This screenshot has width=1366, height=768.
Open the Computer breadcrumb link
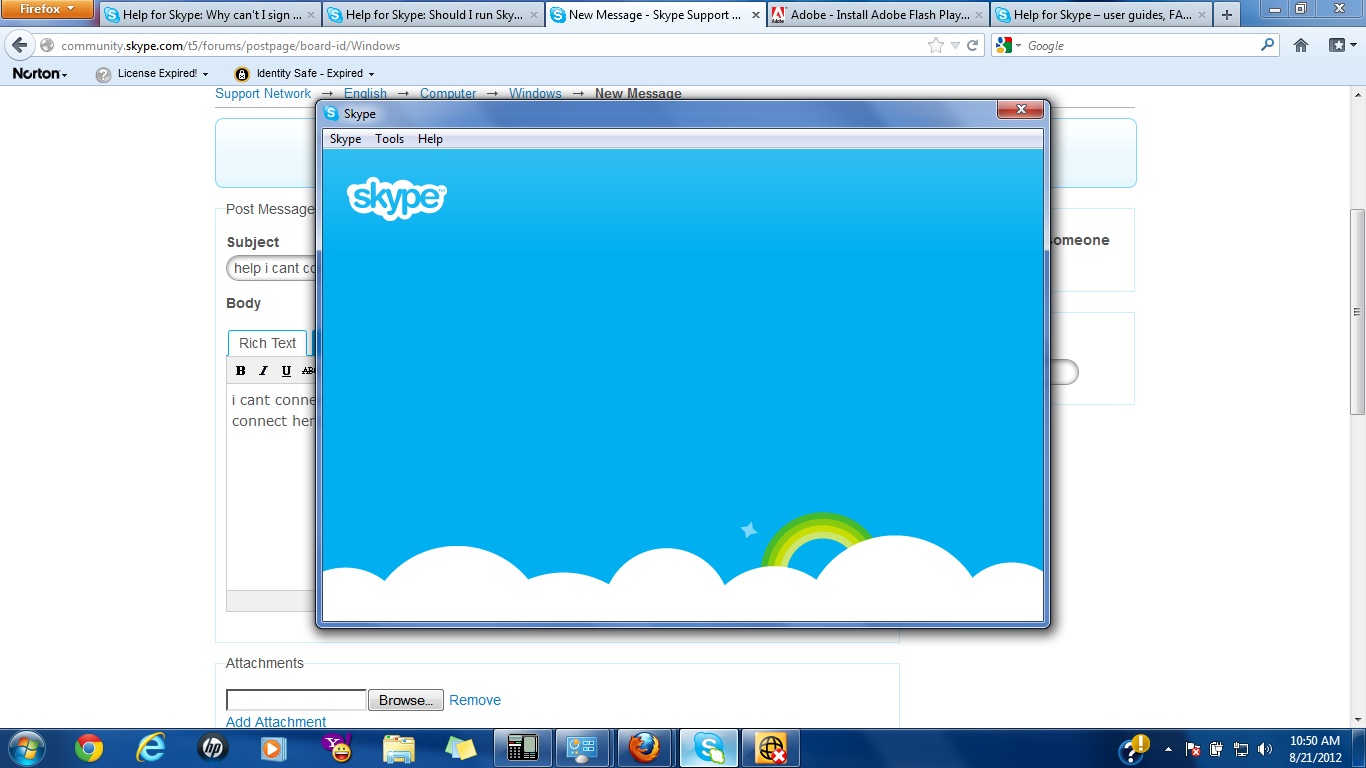(448, 93)
